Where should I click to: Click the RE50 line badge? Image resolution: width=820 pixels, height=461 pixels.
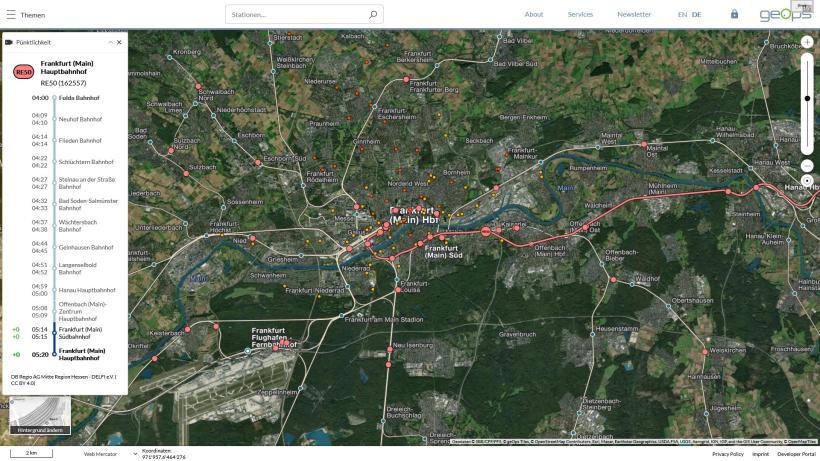click(x=24, y=72)
